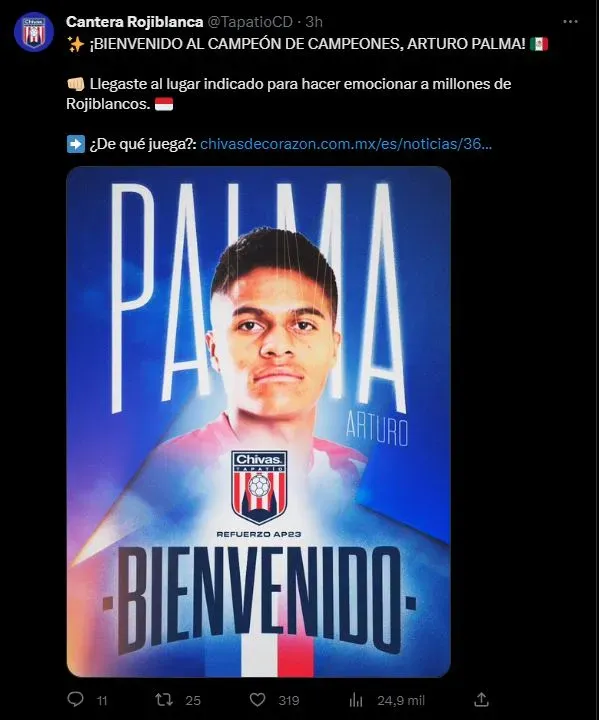Click the BIENVENIDO text on the poster
Image resolution: width=599 pixels, height=720 pixels.
[x=259, y=601]
